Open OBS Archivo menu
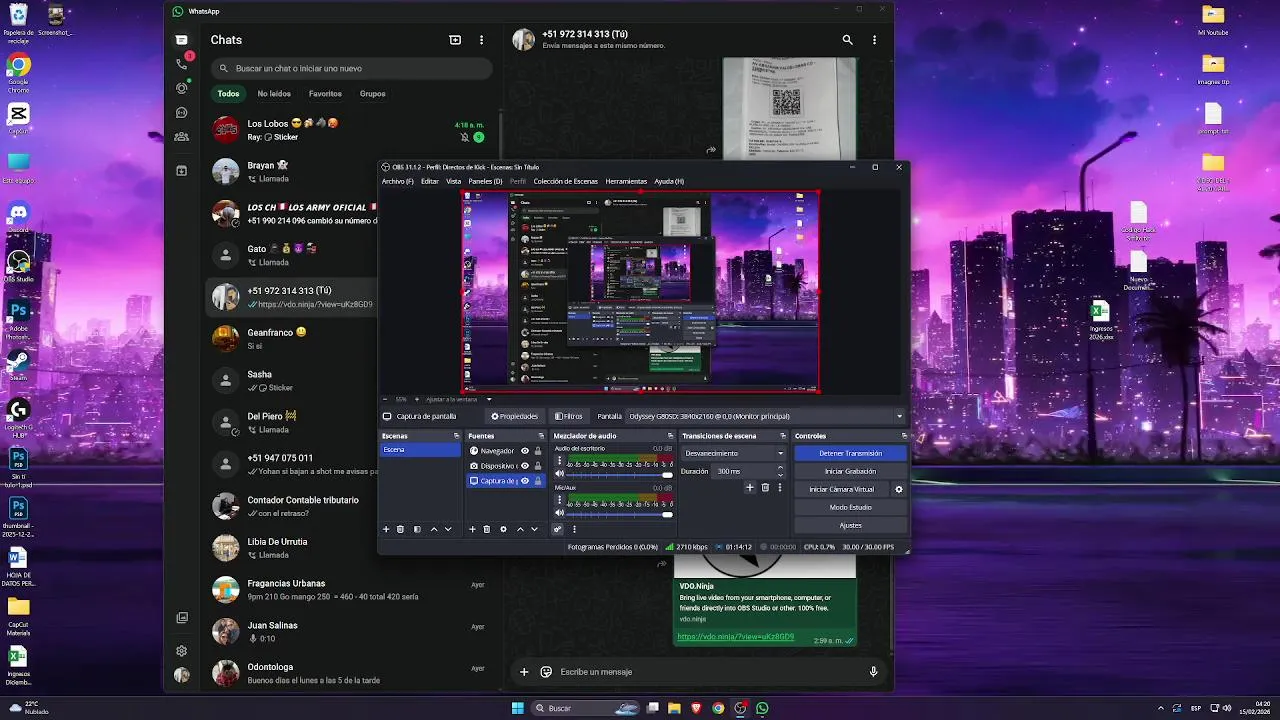Image resolution: width=1280 pixels, height=720 pixels. 397,181
